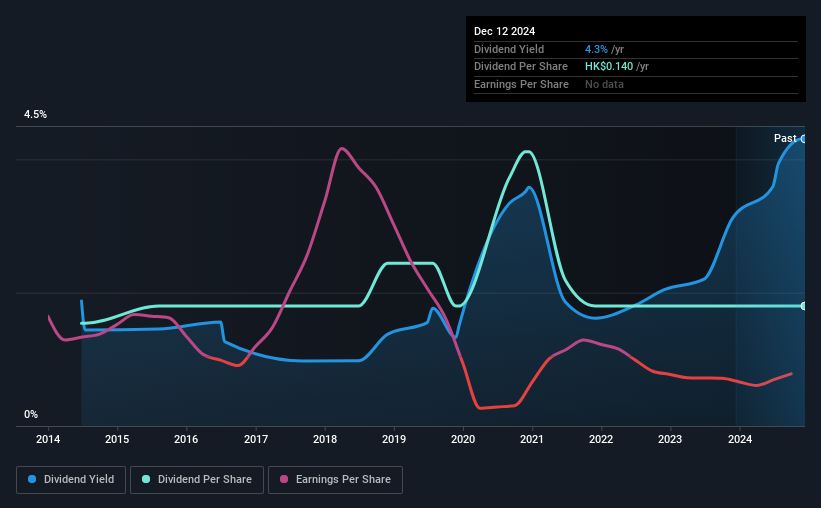Viewport: 821px width, 508px height.
Task: Toggle the Dividend Yield legend button
Action: pos(71,480)
